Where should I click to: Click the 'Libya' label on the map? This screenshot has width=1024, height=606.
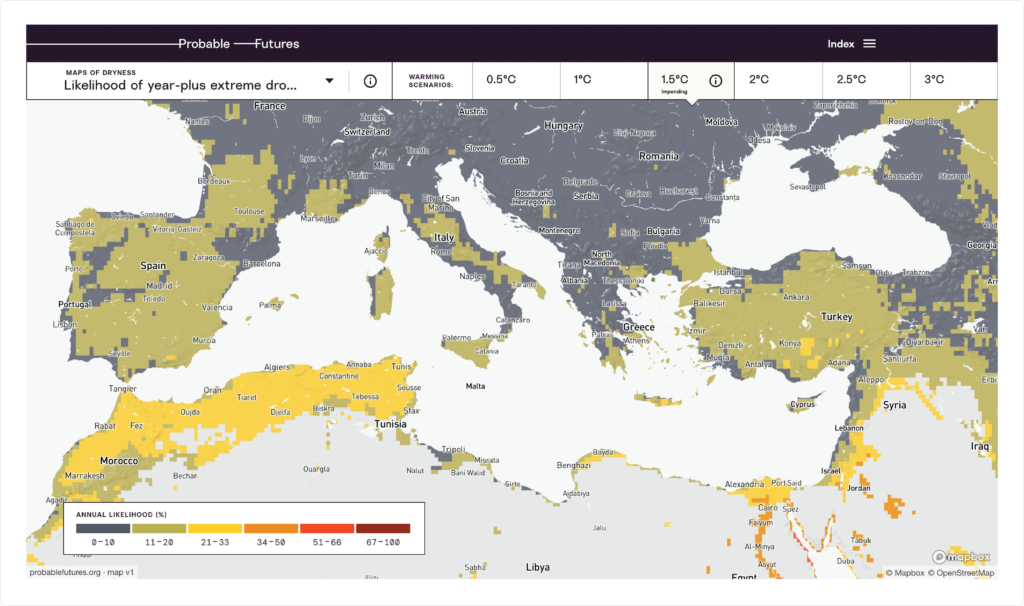coord(538,567)
